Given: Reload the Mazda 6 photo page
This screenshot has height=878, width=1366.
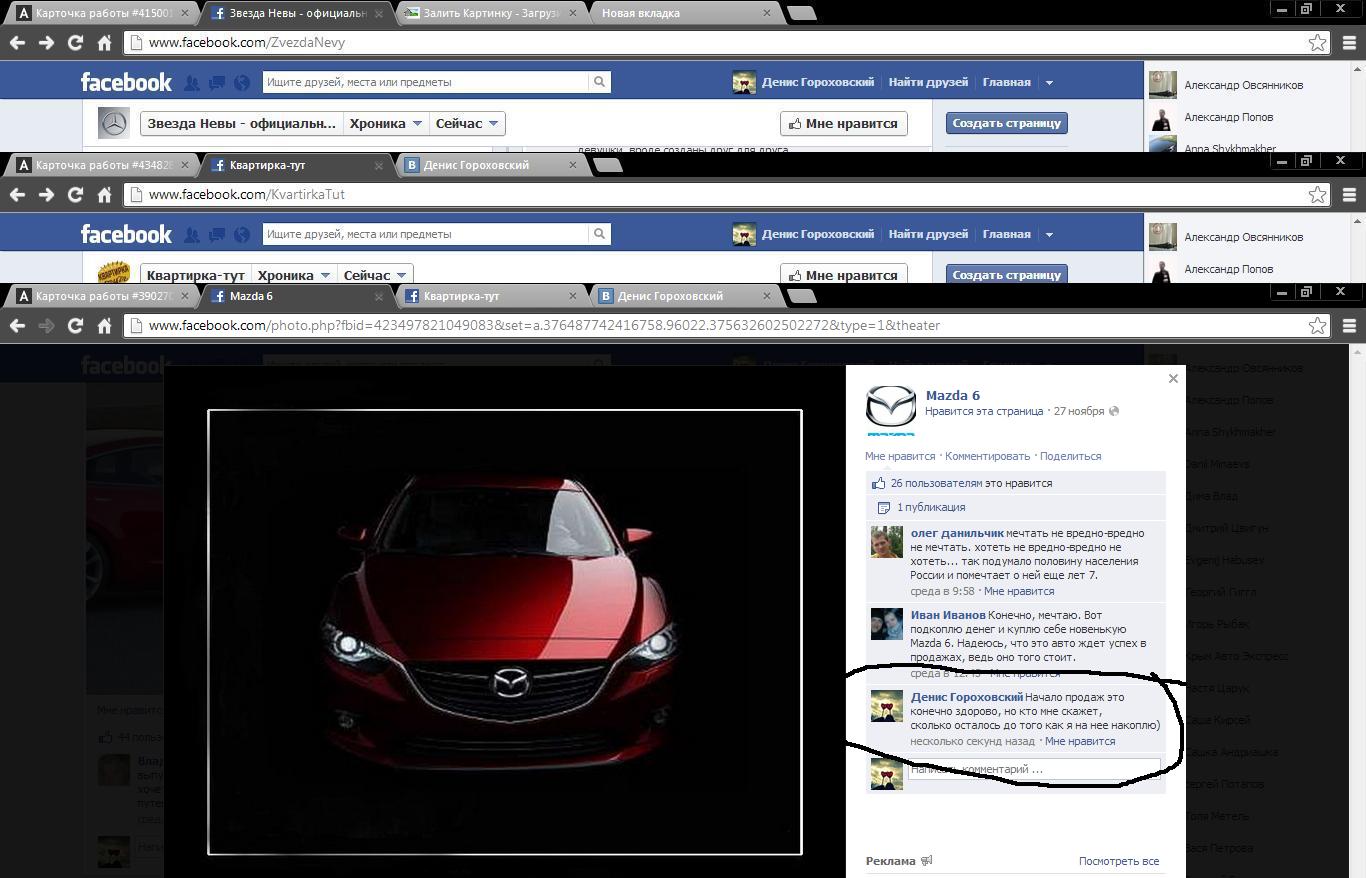Looking at the screenshot, I should click(75, 325).
